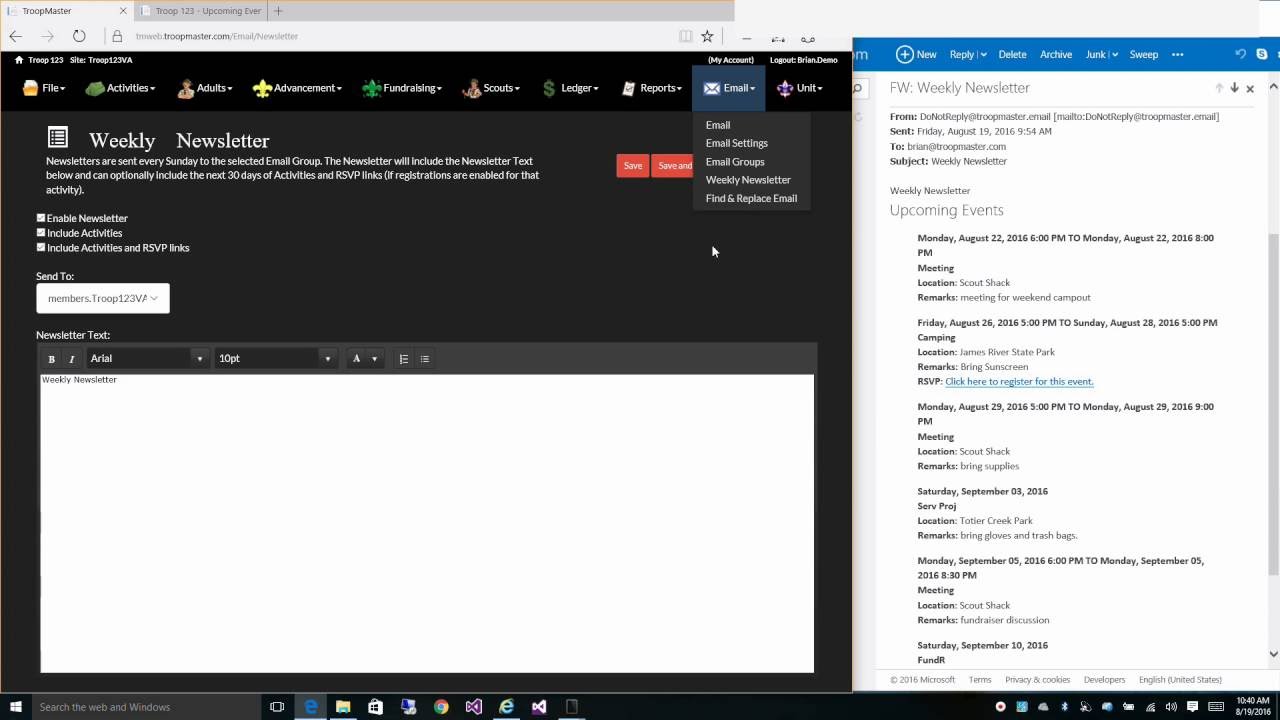This screenshot has width=1280, height=720.
Task: Open the Junk options dropdown in Outlook
Action: pos(1114,54)
